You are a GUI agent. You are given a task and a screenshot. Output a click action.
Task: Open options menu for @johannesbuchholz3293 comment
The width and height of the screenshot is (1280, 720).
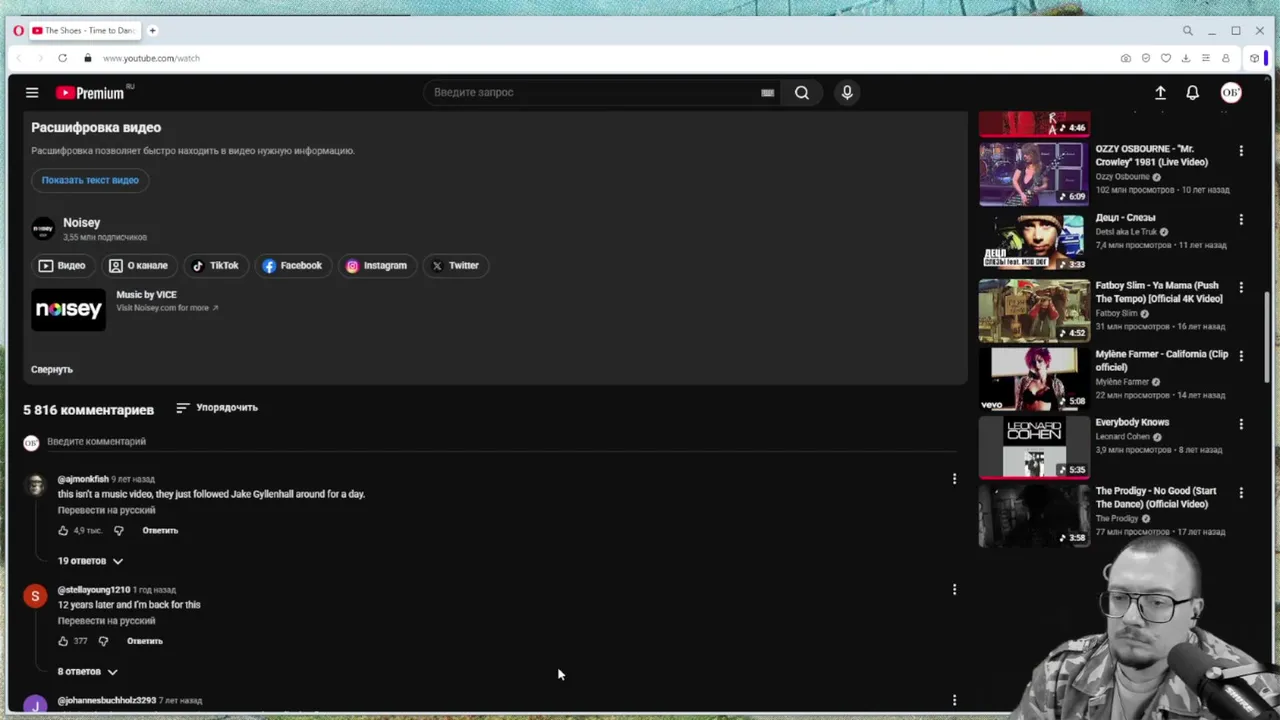(x=954, y=701)
